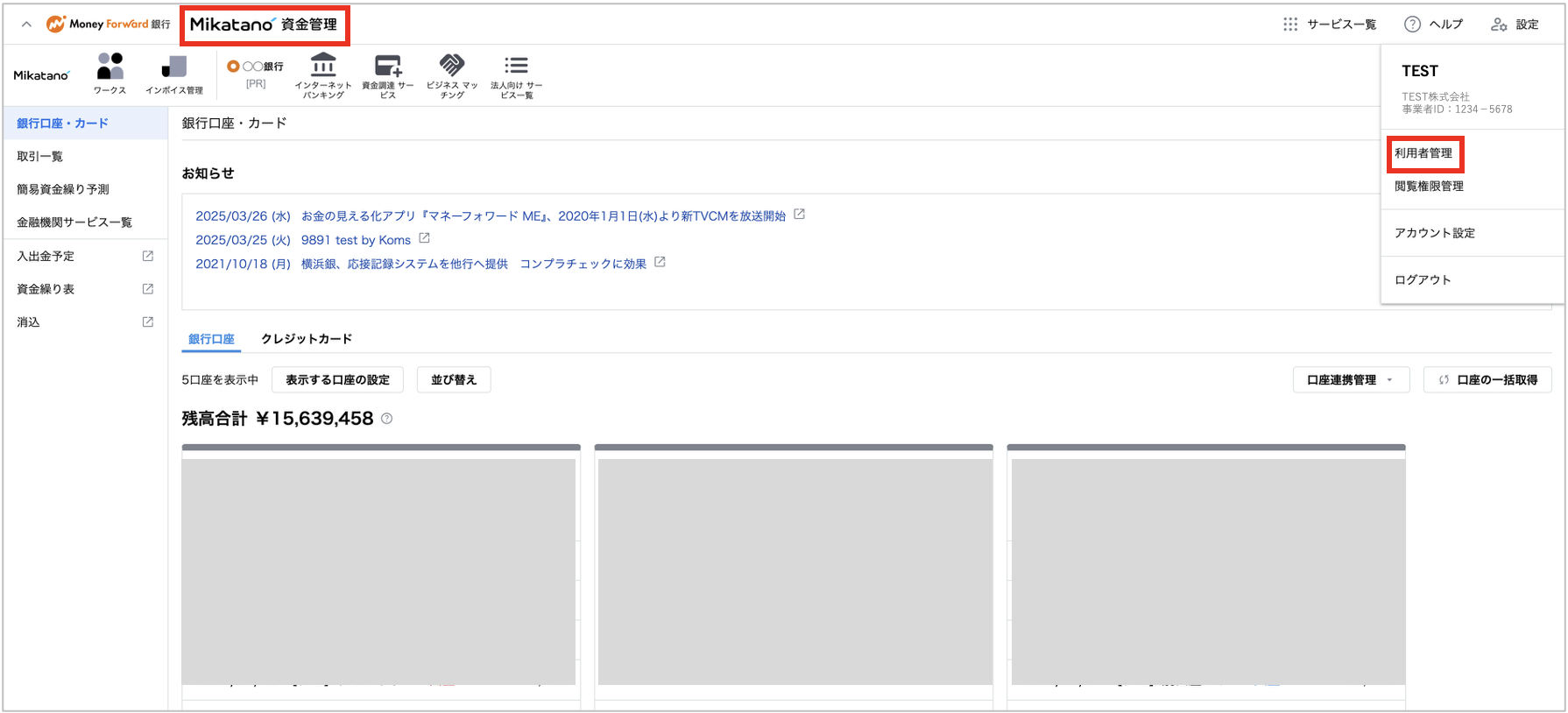Image resolution: width=1568 pixels, height=713 pixels.
Task: Open アカウント設定 in settings menu
Action: pyautogui.click(x=1435, y=233)
